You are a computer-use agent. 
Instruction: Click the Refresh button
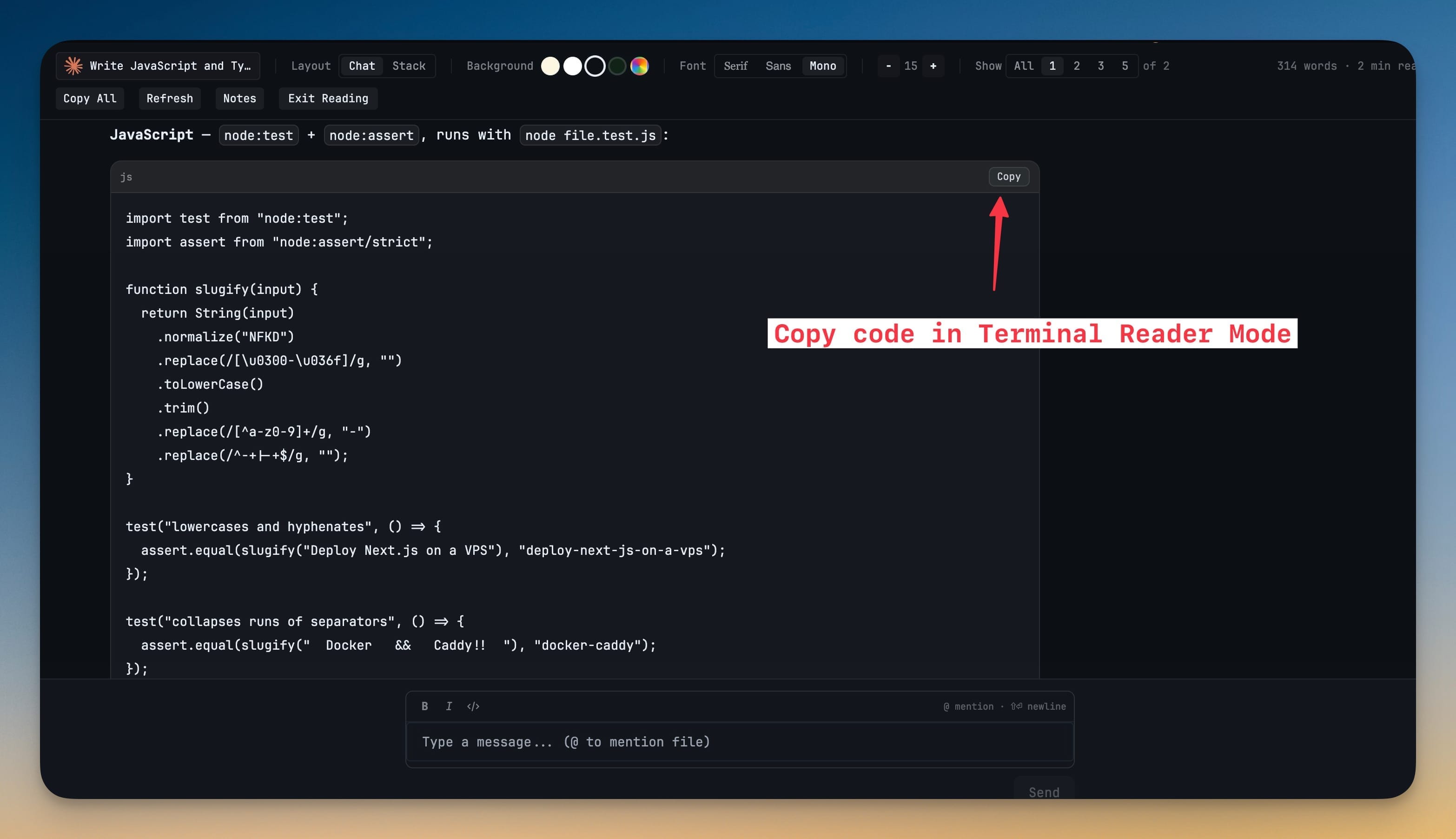(170, 99)
